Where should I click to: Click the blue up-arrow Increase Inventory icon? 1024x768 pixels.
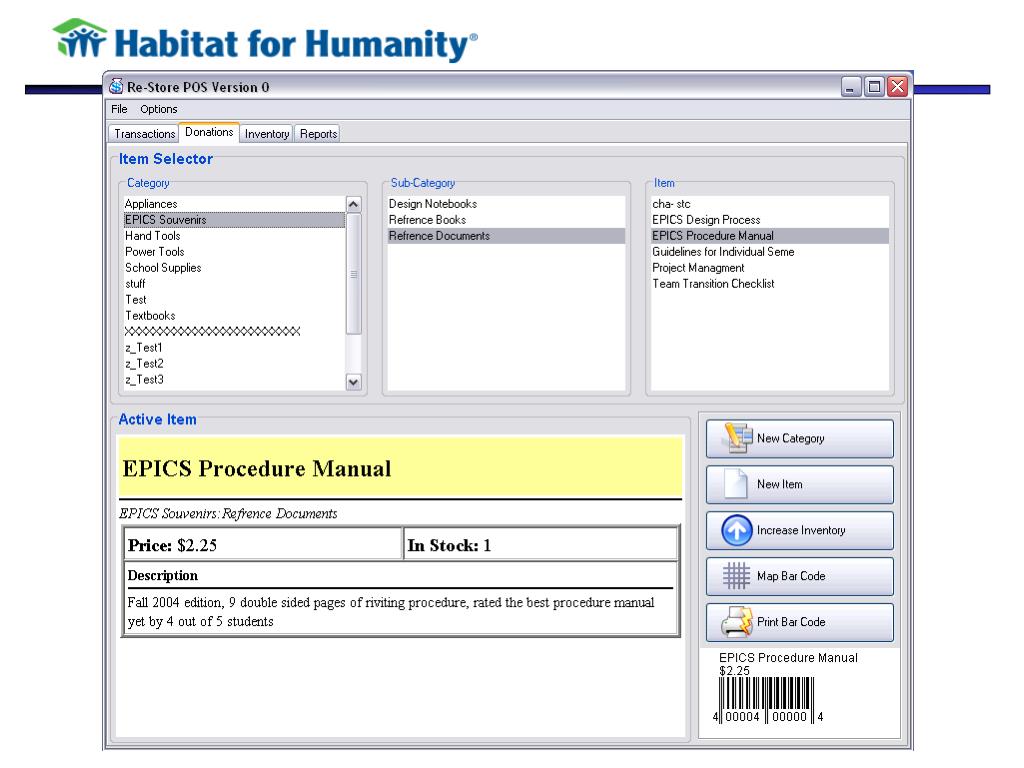(x=737, y=530)
